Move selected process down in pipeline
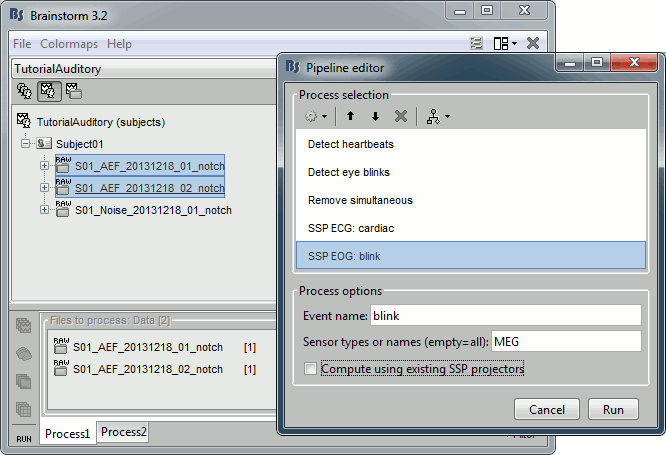 click(x=375, y=116)
